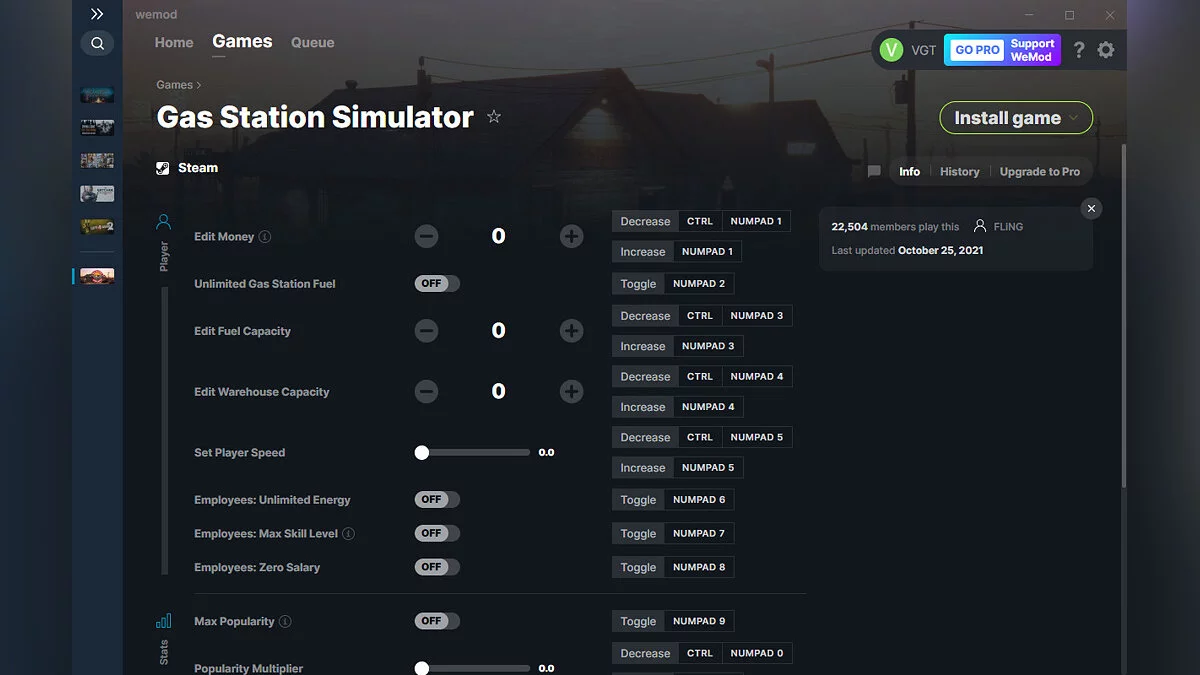
Task: Open the VGT user avatar
Action: click(x=891, y=50)
